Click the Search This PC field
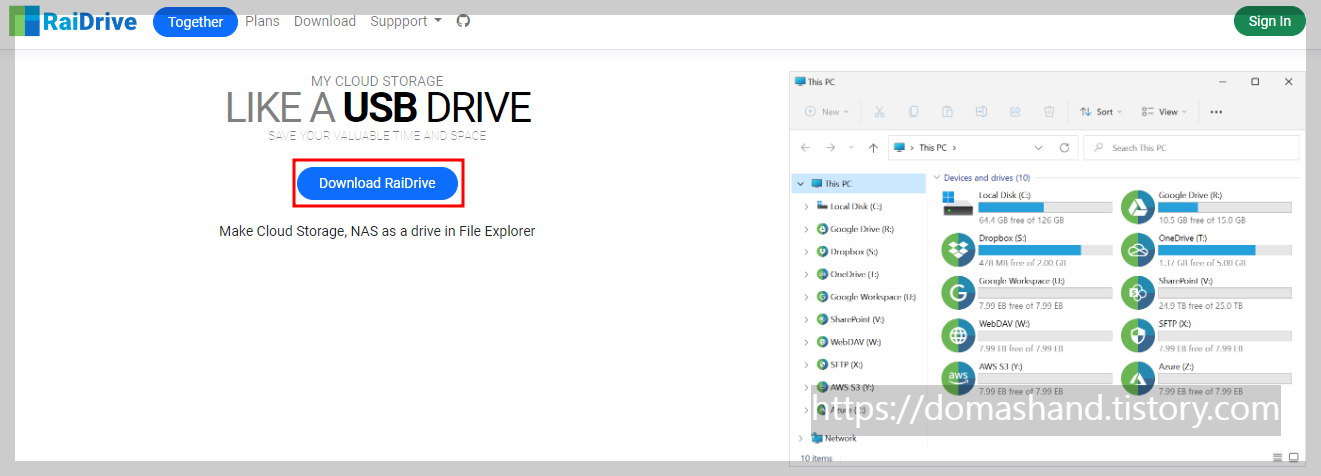This screenshot has width=1321, height=476. point(1191,147)
